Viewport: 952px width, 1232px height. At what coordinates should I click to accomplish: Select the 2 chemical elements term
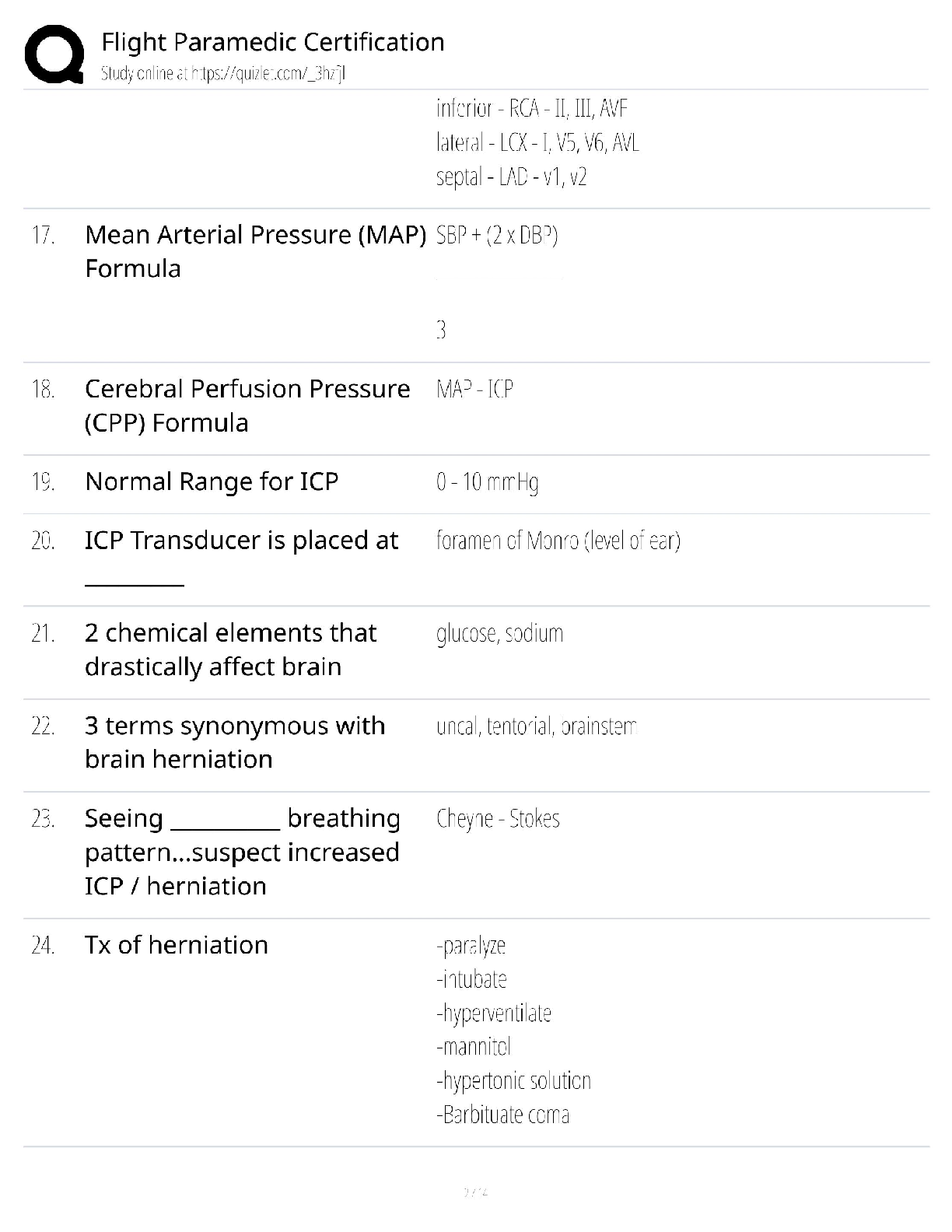point(230,649)
